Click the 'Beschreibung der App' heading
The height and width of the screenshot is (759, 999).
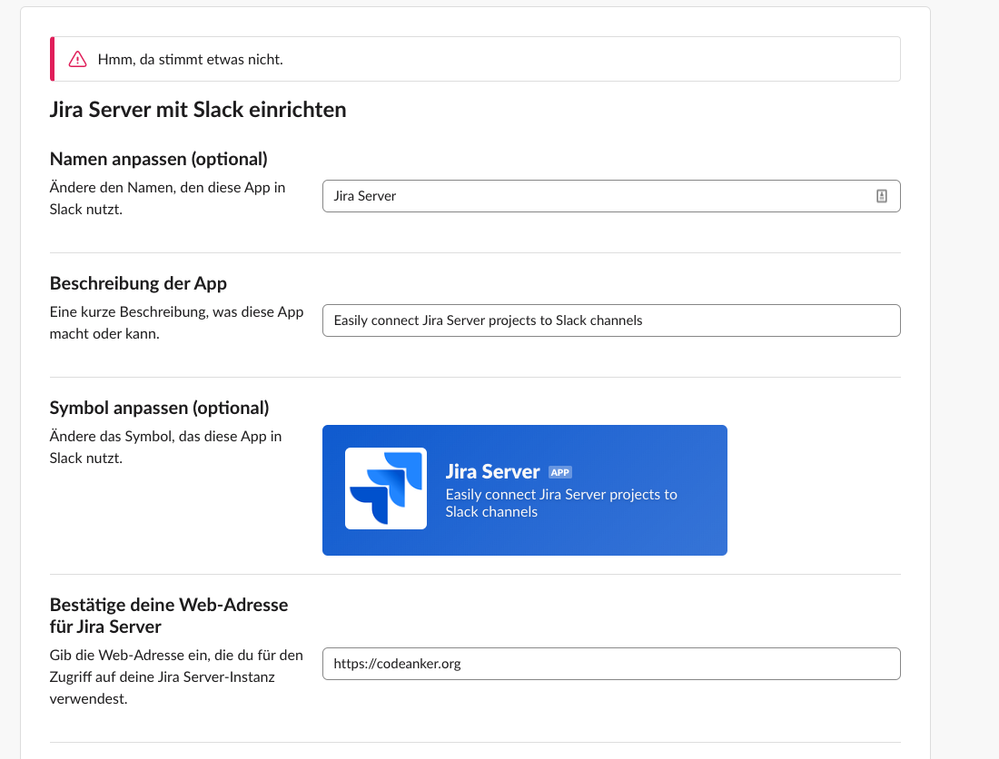pyautogui.click(x=138, y=283)
